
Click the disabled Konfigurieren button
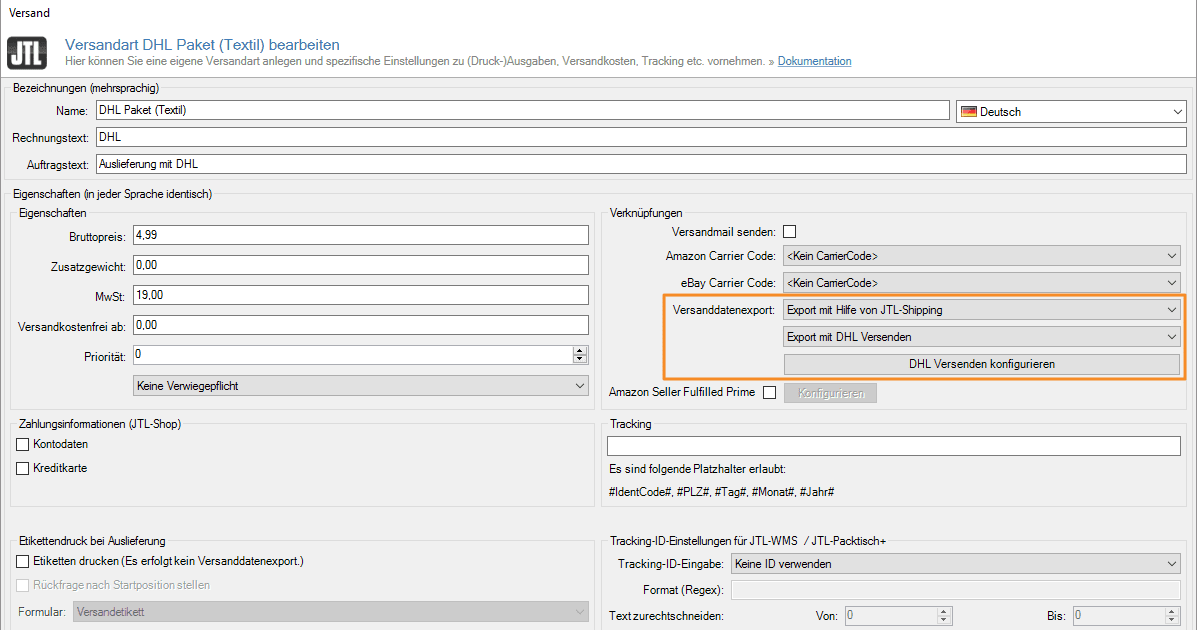point(831,393)
